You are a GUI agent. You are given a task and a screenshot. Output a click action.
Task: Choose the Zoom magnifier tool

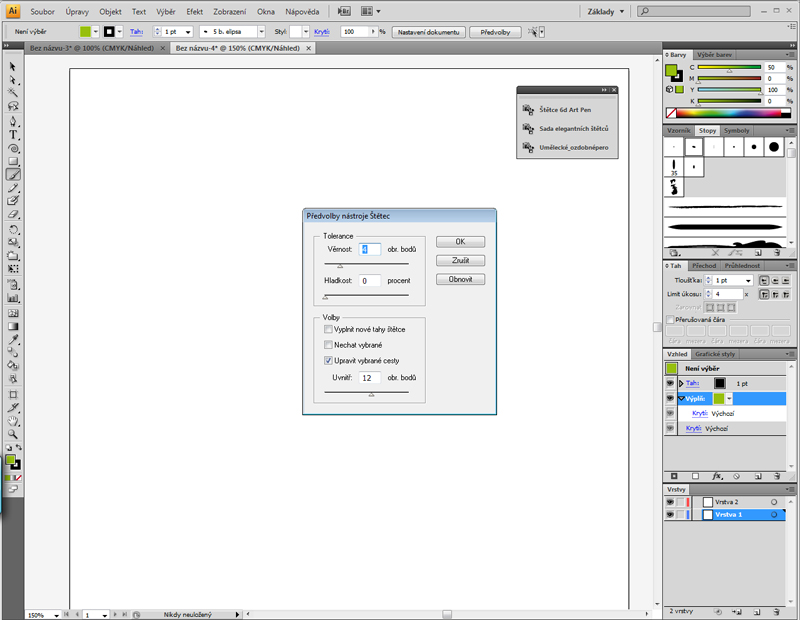pyautogui.click(x=14, y=435)
